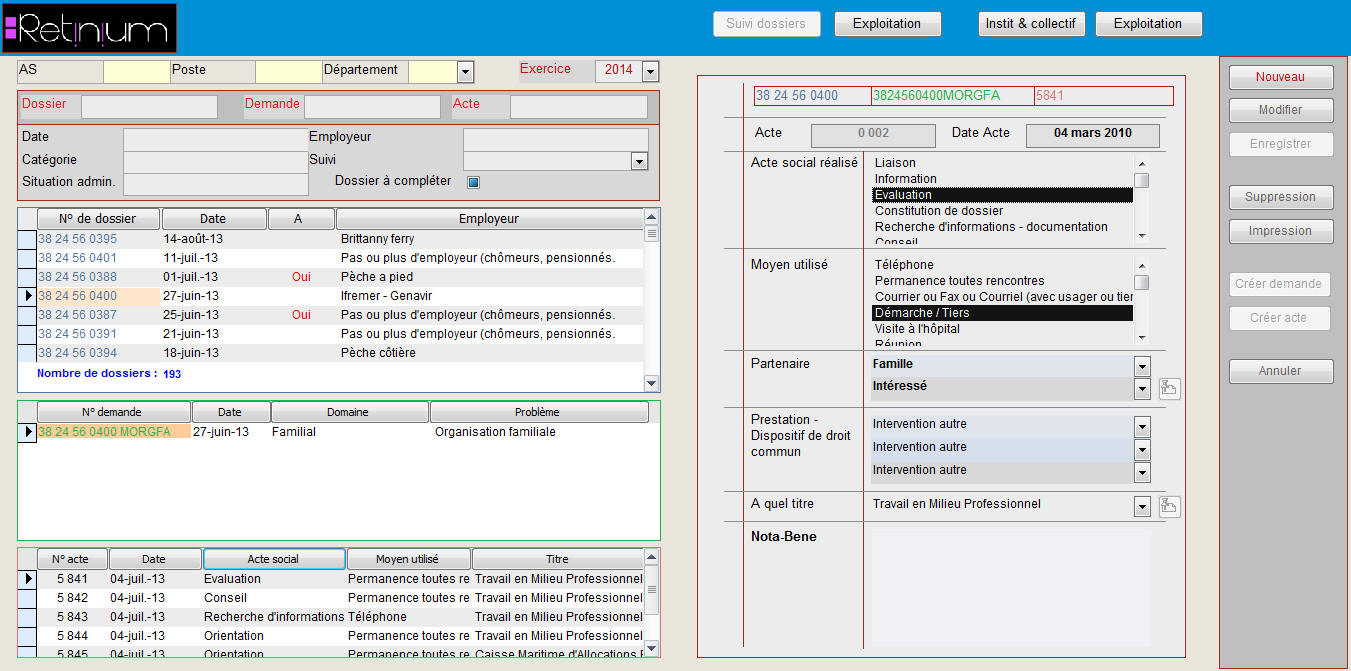Image resolution: width=1351 pixels, height=671 pixels.
Task: Open the Partenaire Famille dropdown
Action: coord(1142,366)
